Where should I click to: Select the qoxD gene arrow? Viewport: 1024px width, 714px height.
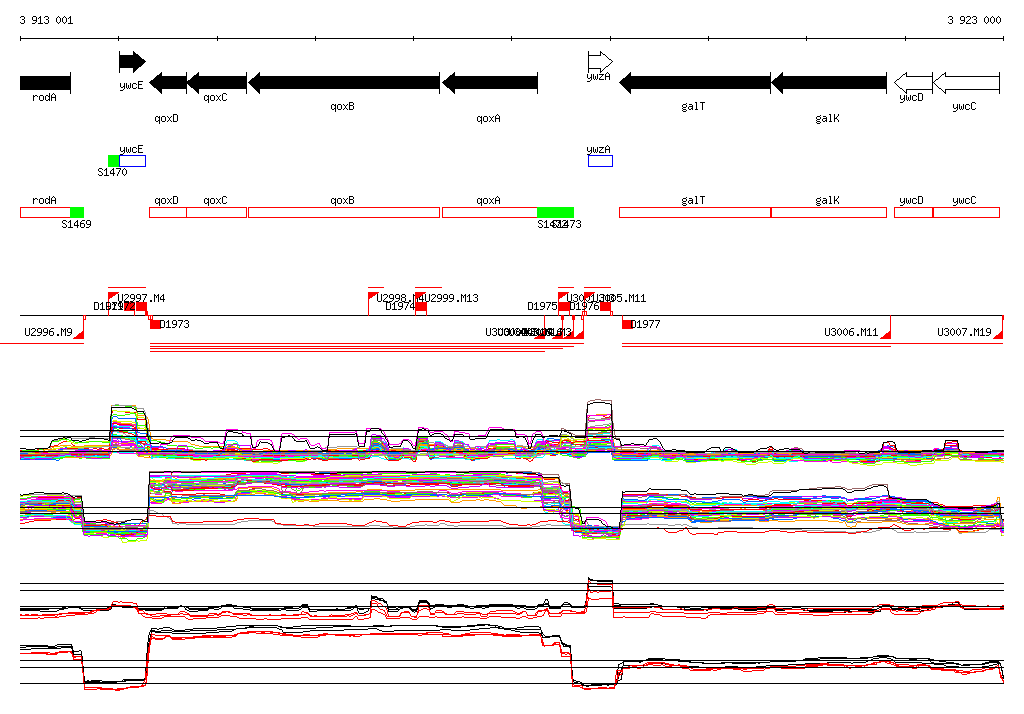(x=168, y=83)
